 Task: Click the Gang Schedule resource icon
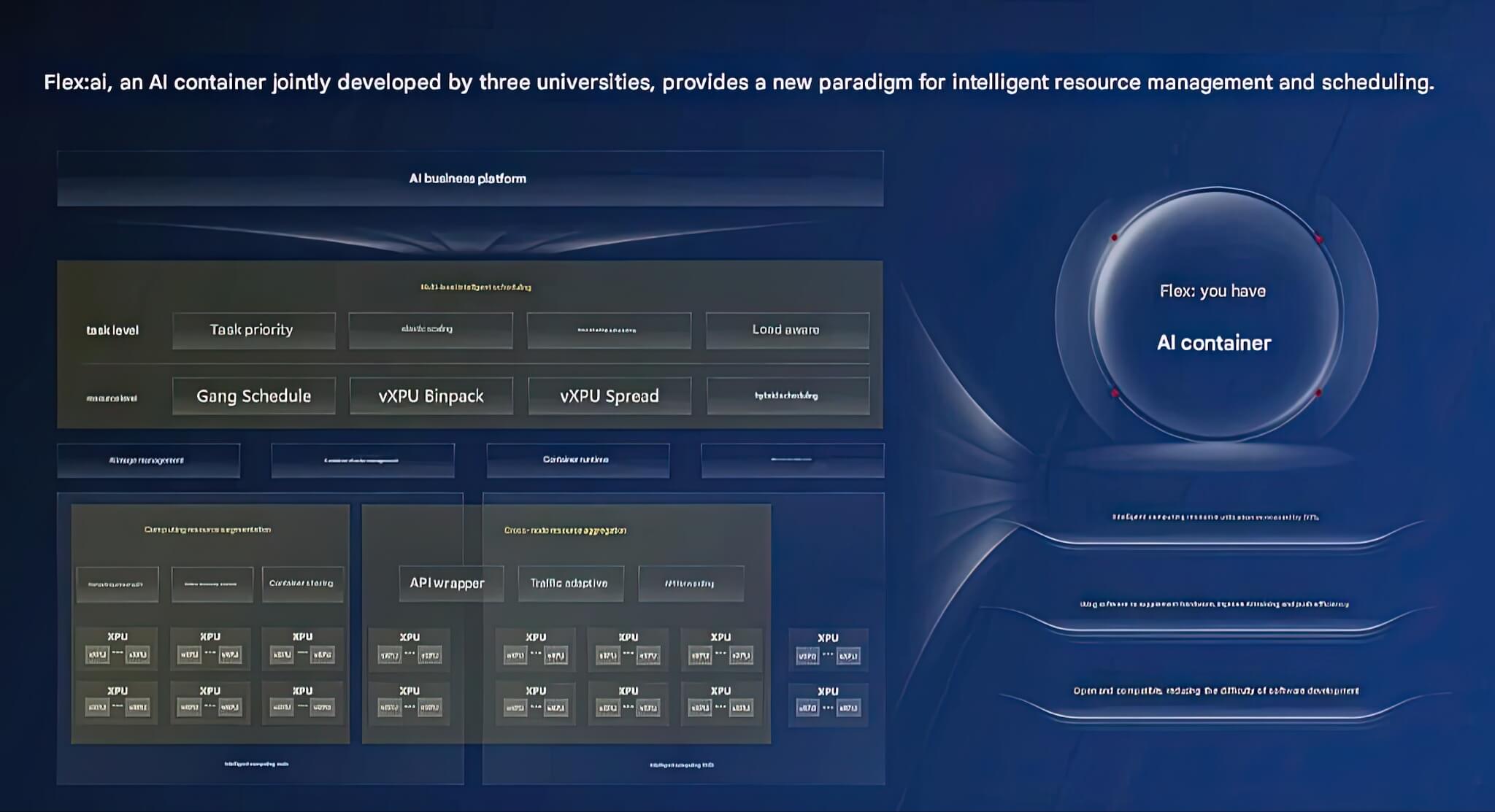click(x=253, y=395)
